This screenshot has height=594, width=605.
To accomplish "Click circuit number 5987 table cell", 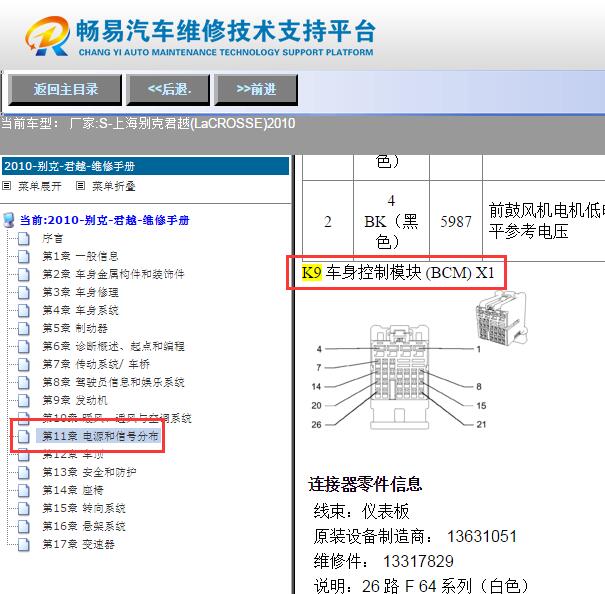I will [x=456, y=221].
